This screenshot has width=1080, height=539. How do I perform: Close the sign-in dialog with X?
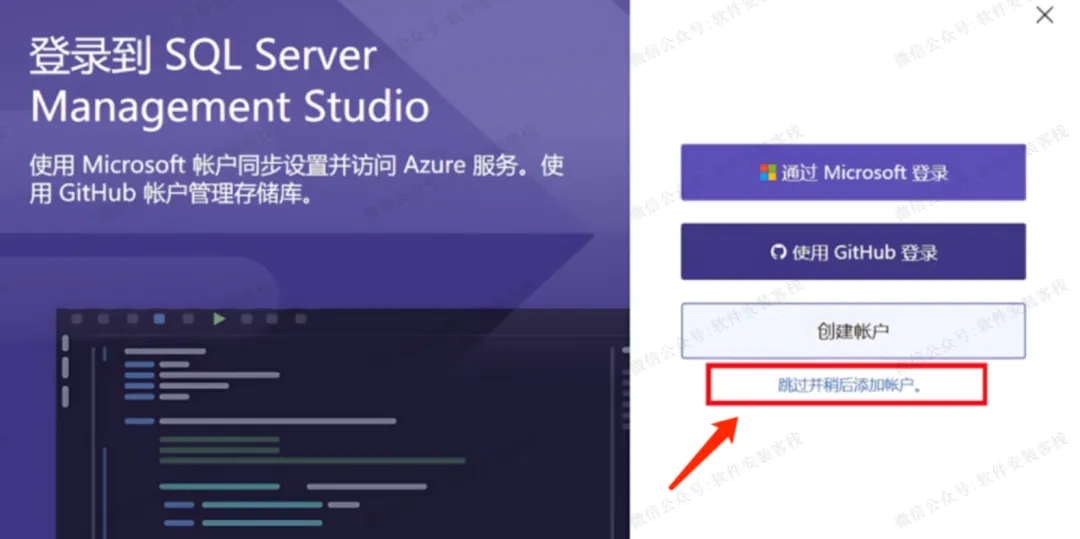[1044, 15]
